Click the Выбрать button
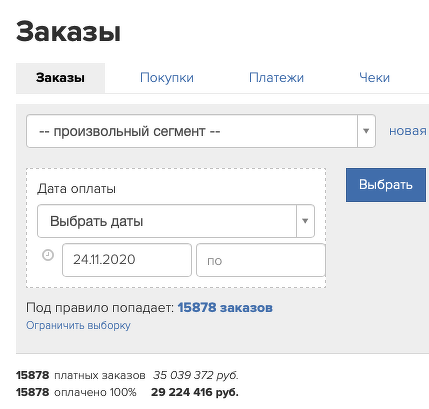The height and width of the screenshot is (409, 429). [x=386, y=185]
